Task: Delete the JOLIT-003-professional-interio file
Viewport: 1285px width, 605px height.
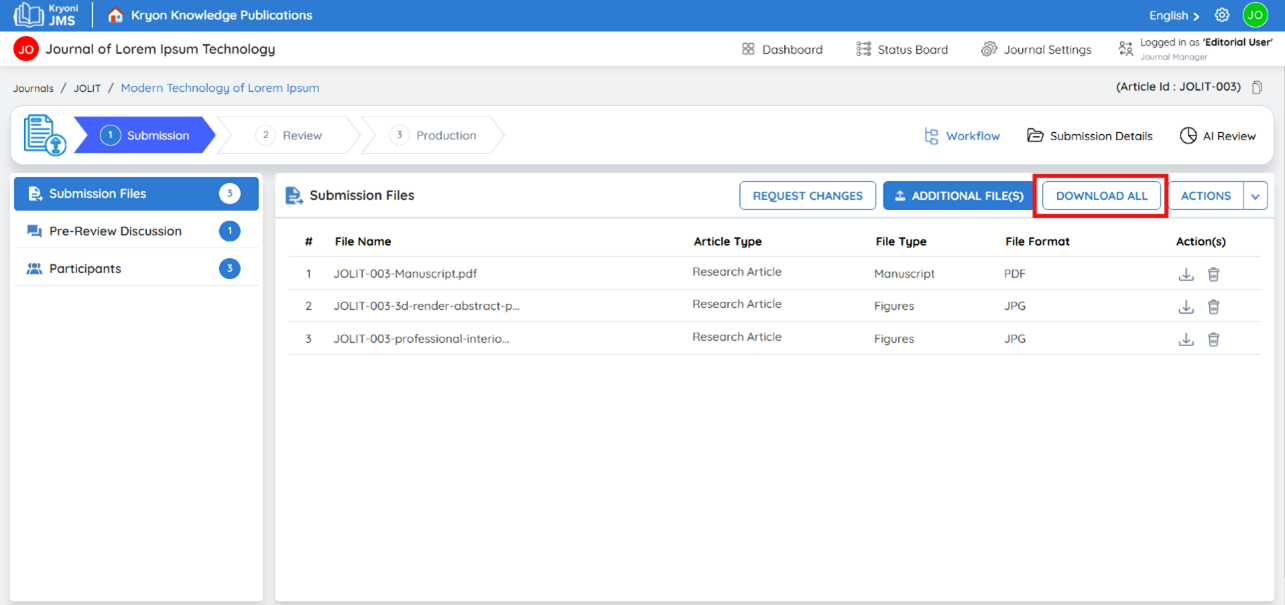Action: 1213,339
